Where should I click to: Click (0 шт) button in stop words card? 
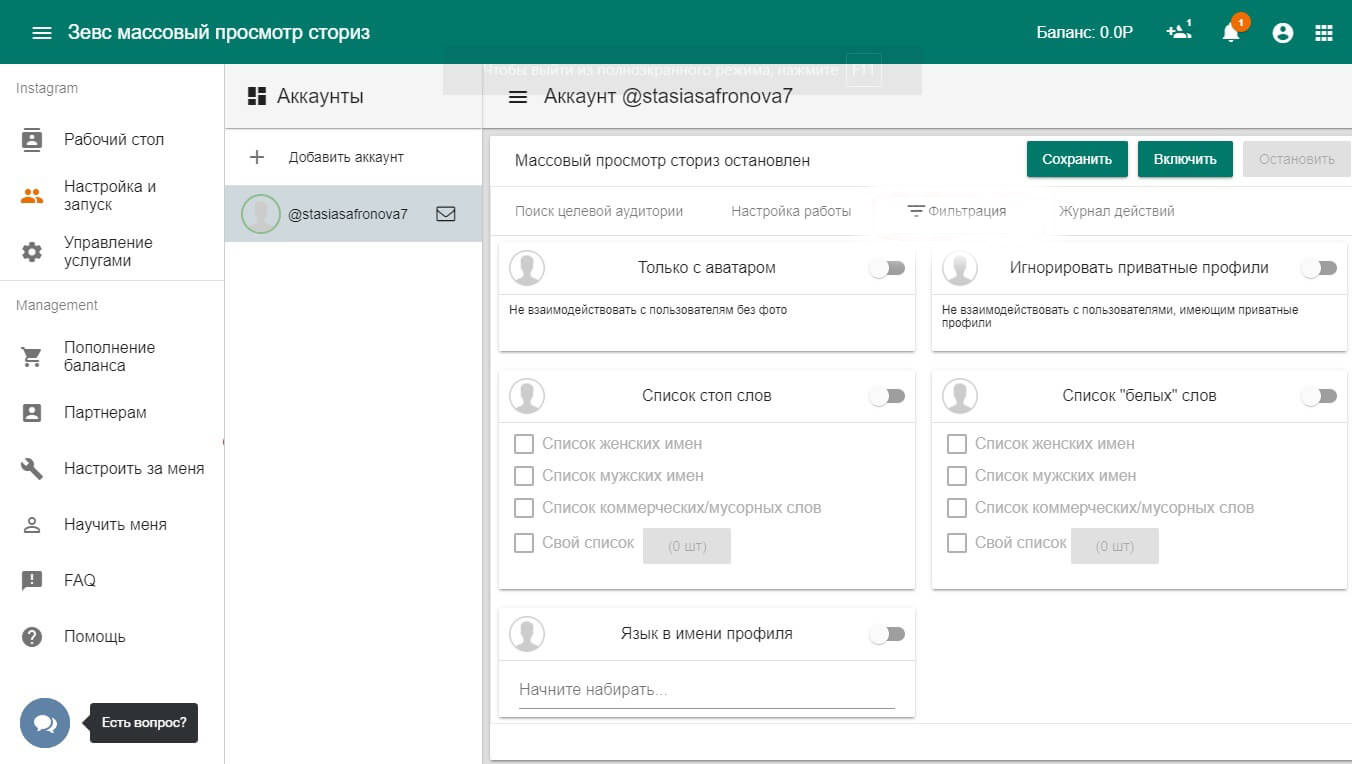click(687, 546)
